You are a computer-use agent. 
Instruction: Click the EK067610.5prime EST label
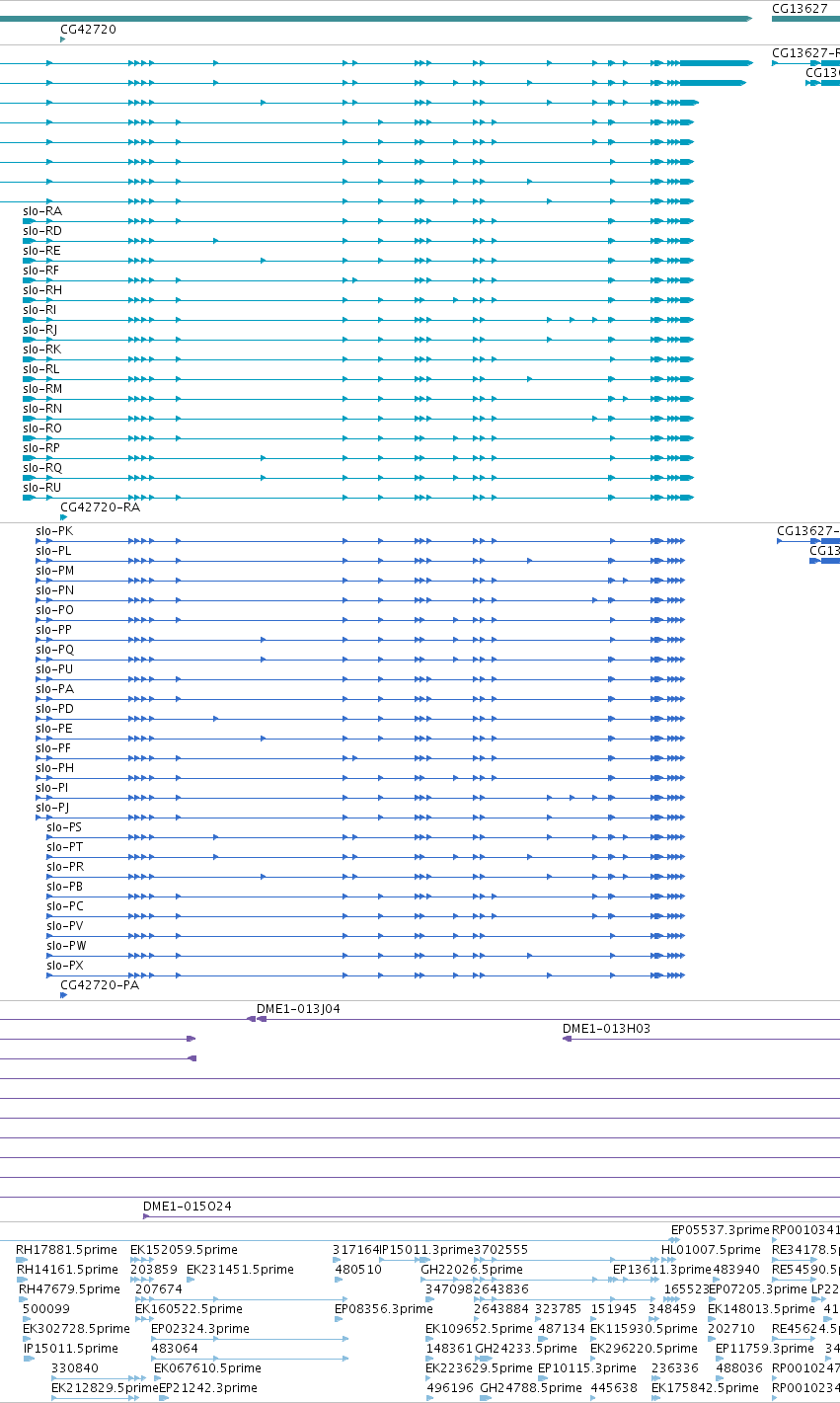207,1368
